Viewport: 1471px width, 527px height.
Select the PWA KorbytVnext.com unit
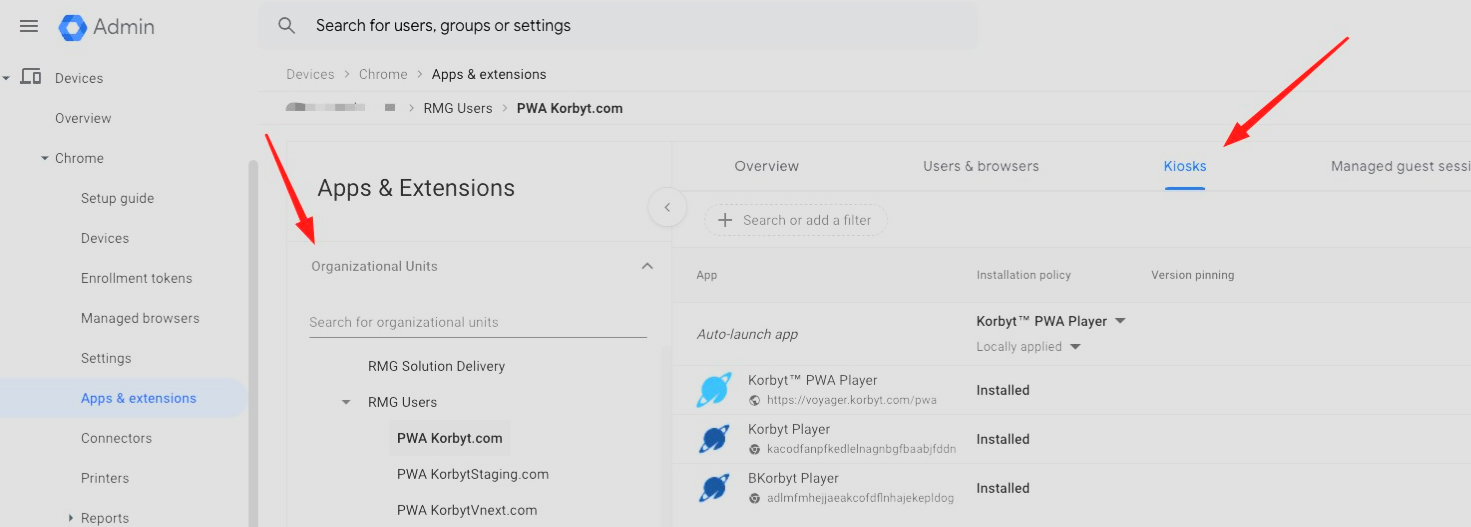click(x=467, y=510)
